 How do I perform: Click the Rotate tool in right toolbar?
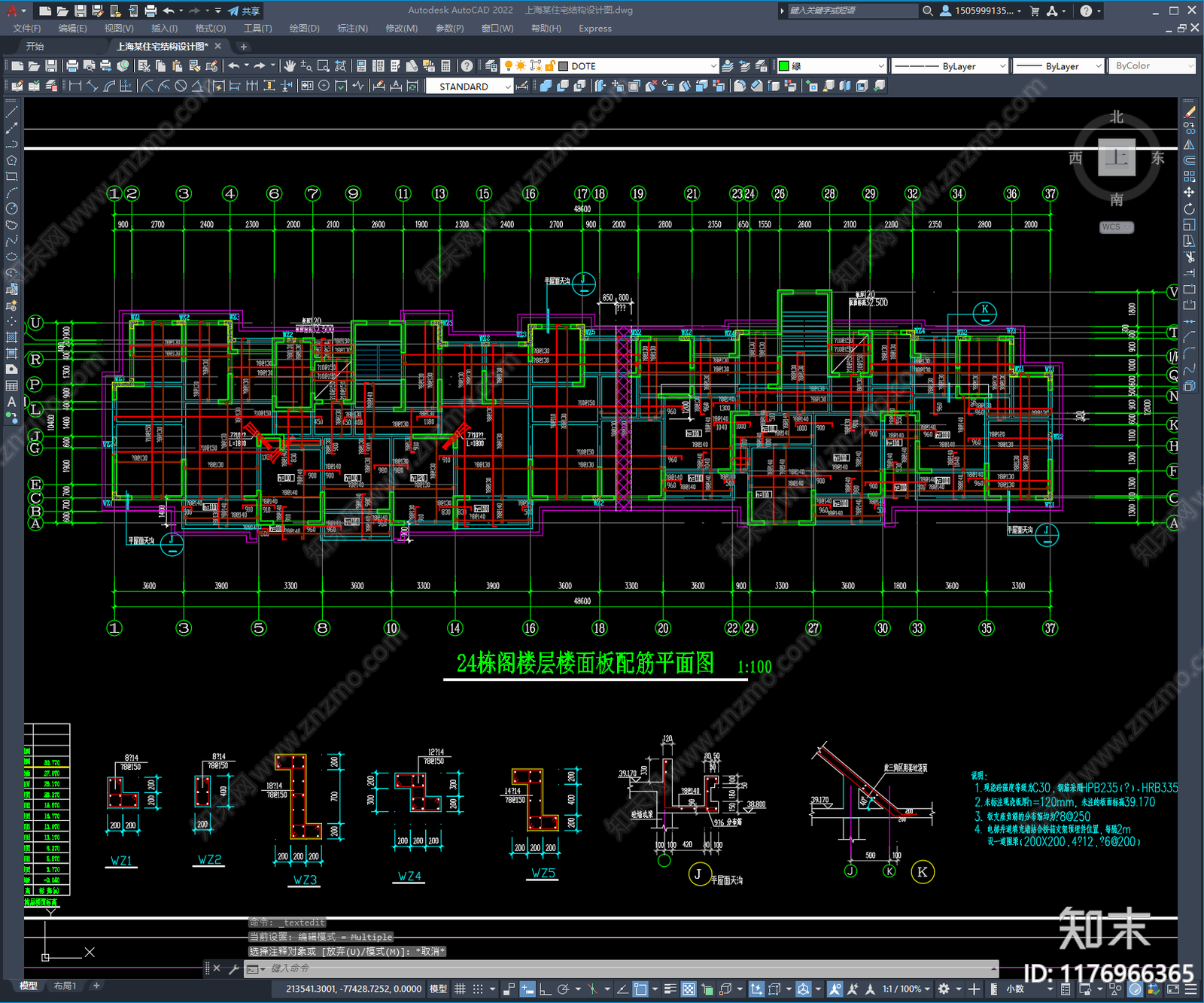click(1190, 208)
